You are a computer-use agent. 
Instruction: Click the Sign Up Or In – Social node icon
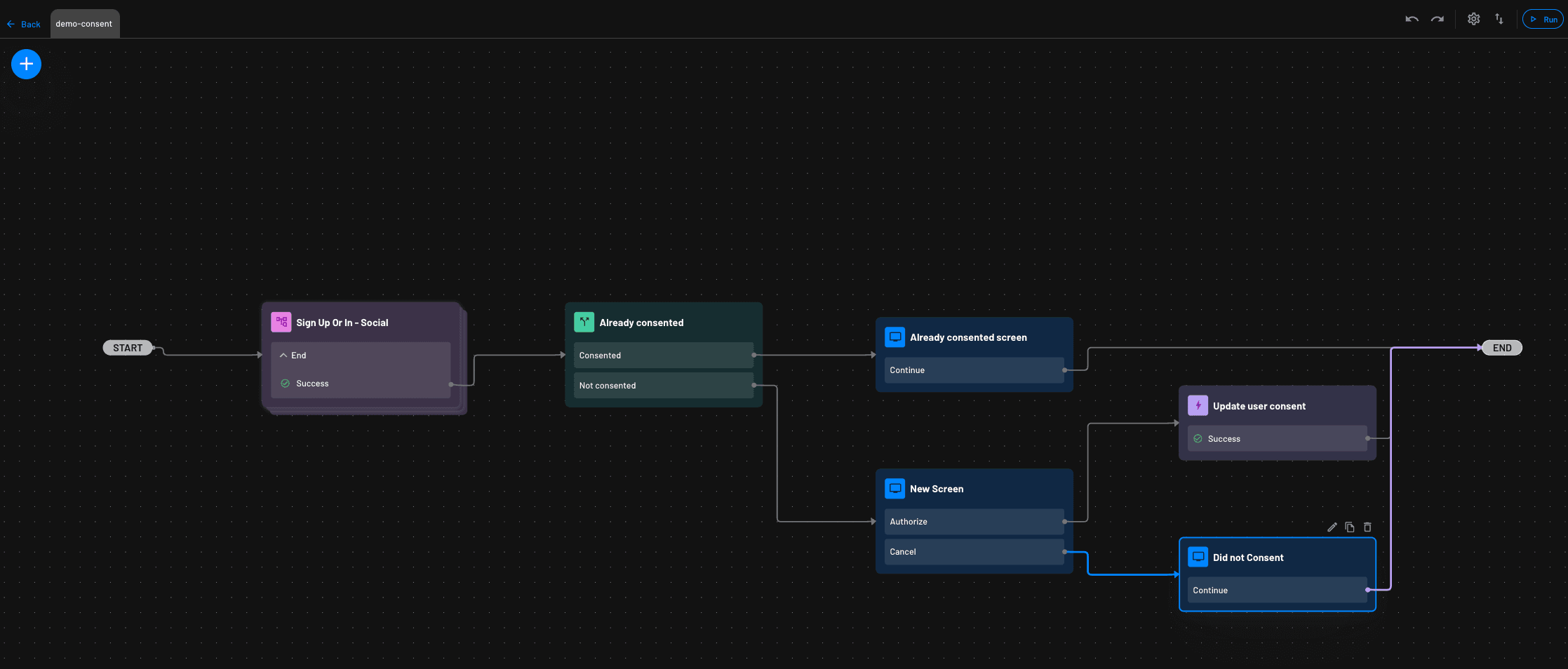click(281, 322)
